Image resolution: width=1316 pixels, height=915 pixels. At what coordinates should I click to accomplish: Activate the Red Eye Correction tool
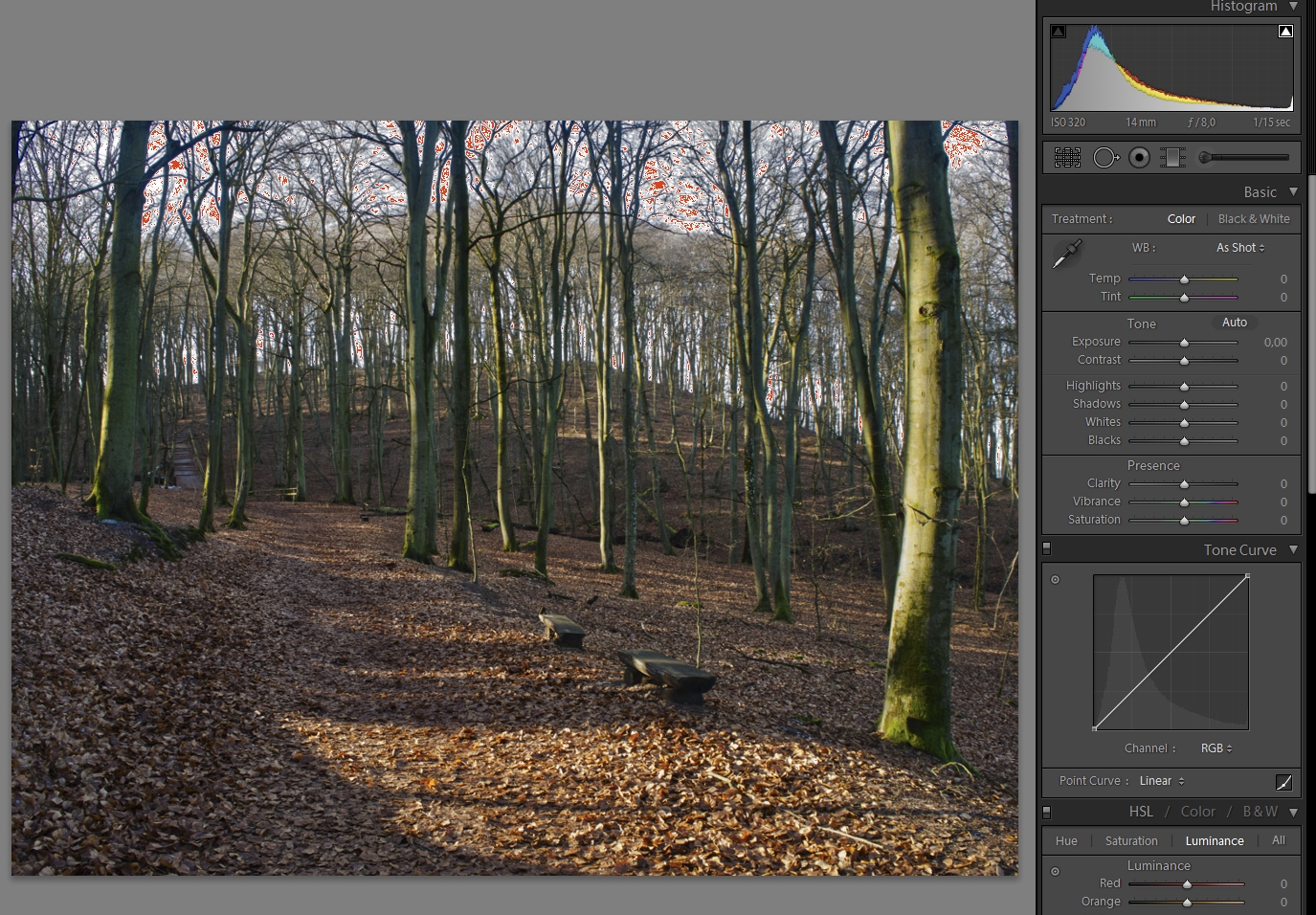tap(1139, 157)
